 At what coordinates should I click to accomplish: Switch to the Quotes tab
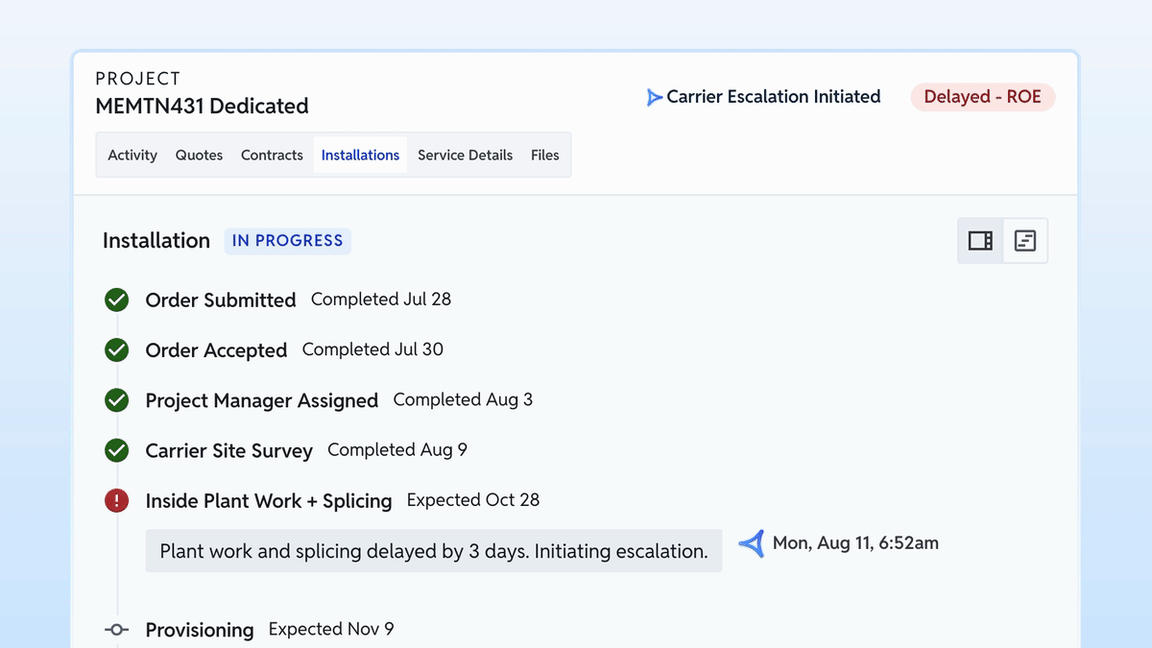(x=199, y=155)
